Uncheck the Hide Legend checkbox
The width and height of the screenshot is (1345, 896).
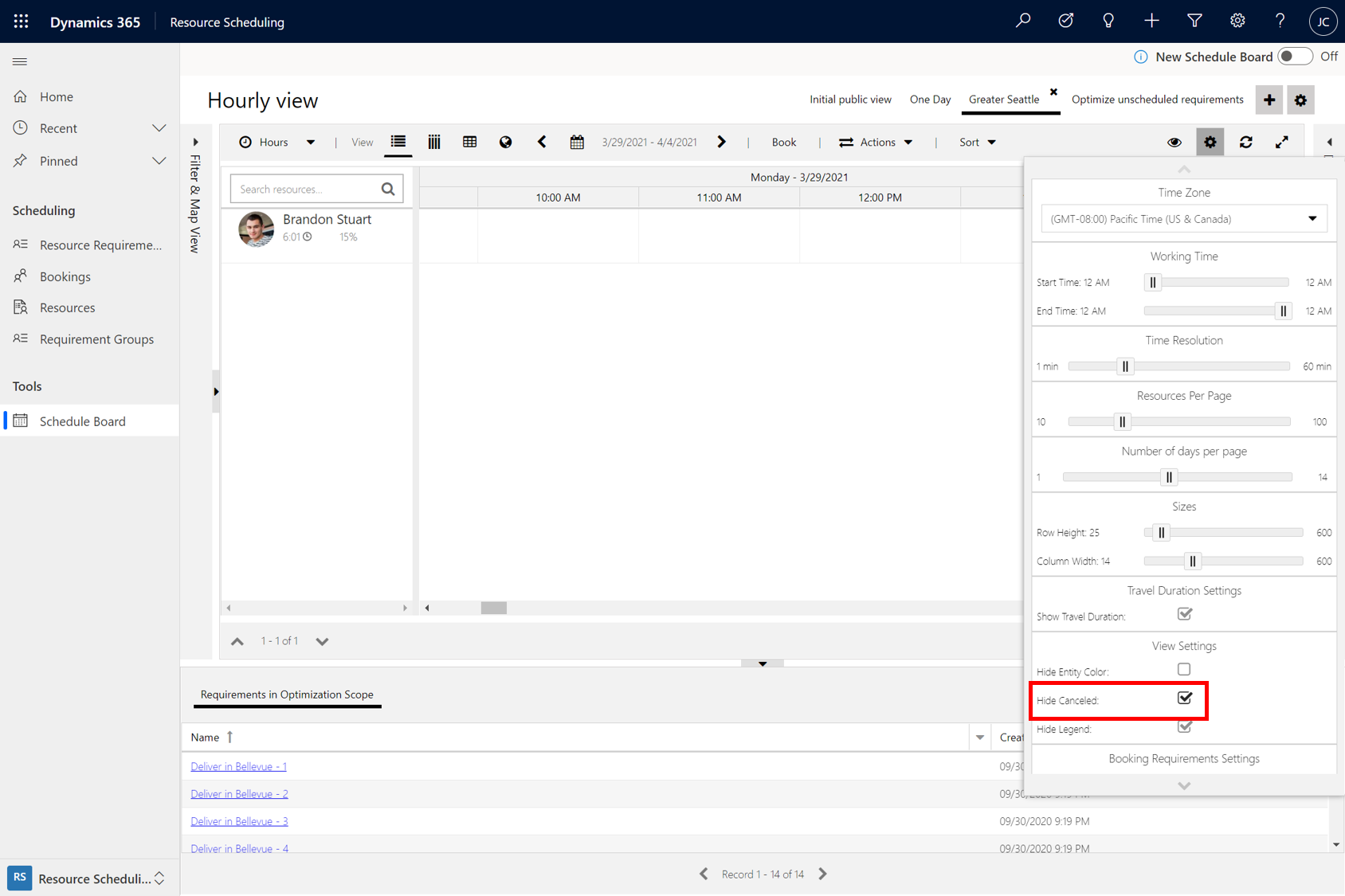point(1184,727)
